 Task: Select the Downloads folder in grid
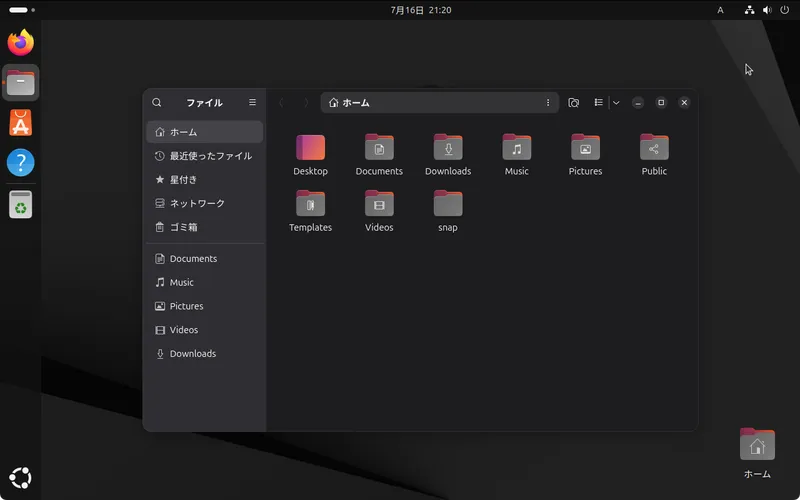point(448,147)
